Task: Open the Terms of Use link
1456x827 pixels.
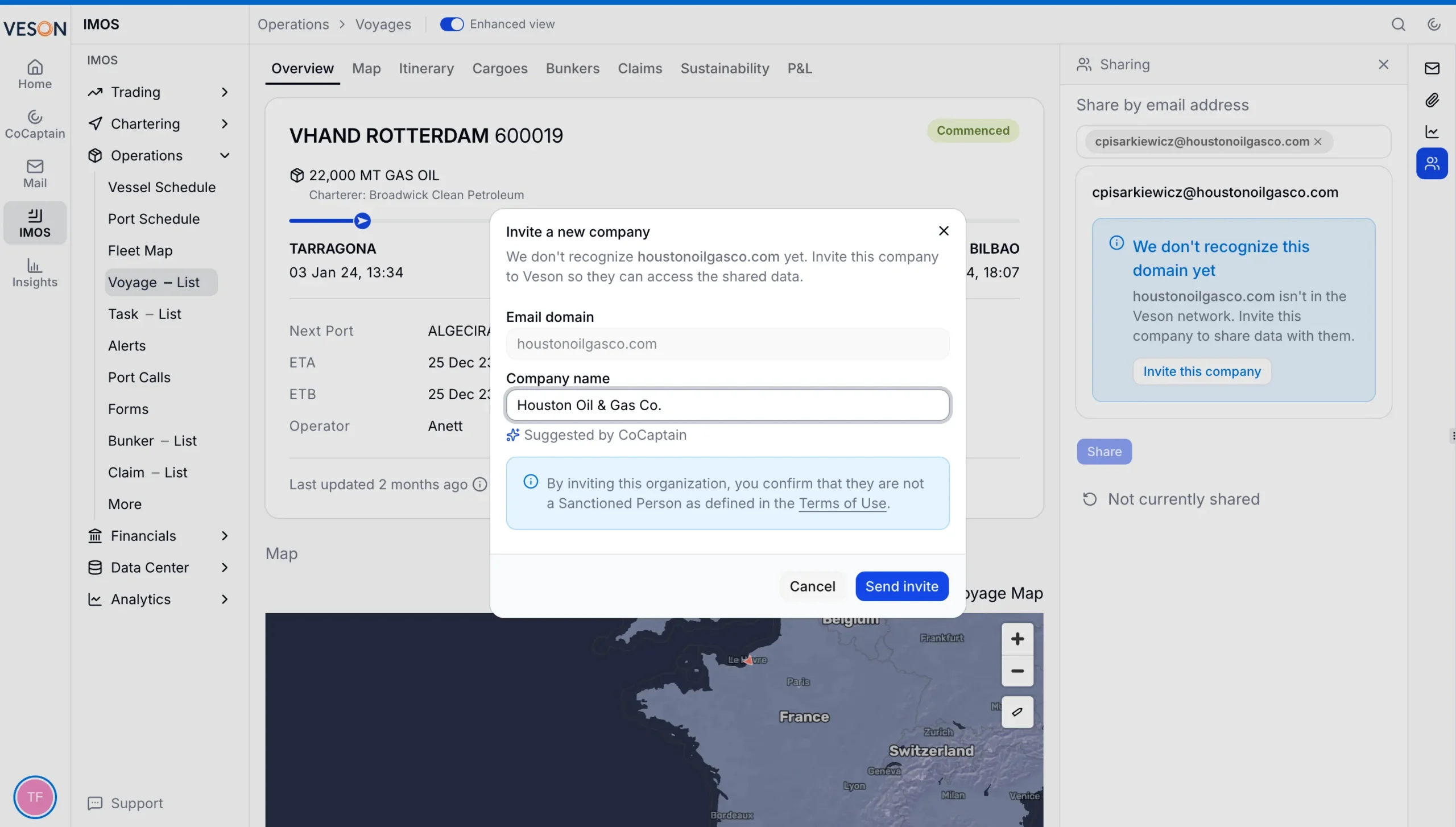Action: 842,503
